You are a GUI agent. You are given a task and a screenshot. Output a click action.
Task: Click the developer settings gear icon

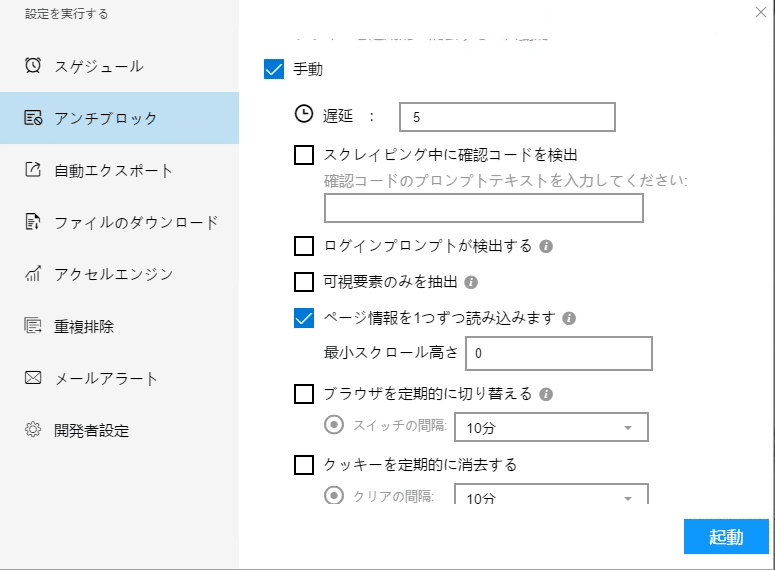pyautogui.click(x=33, y=430)
